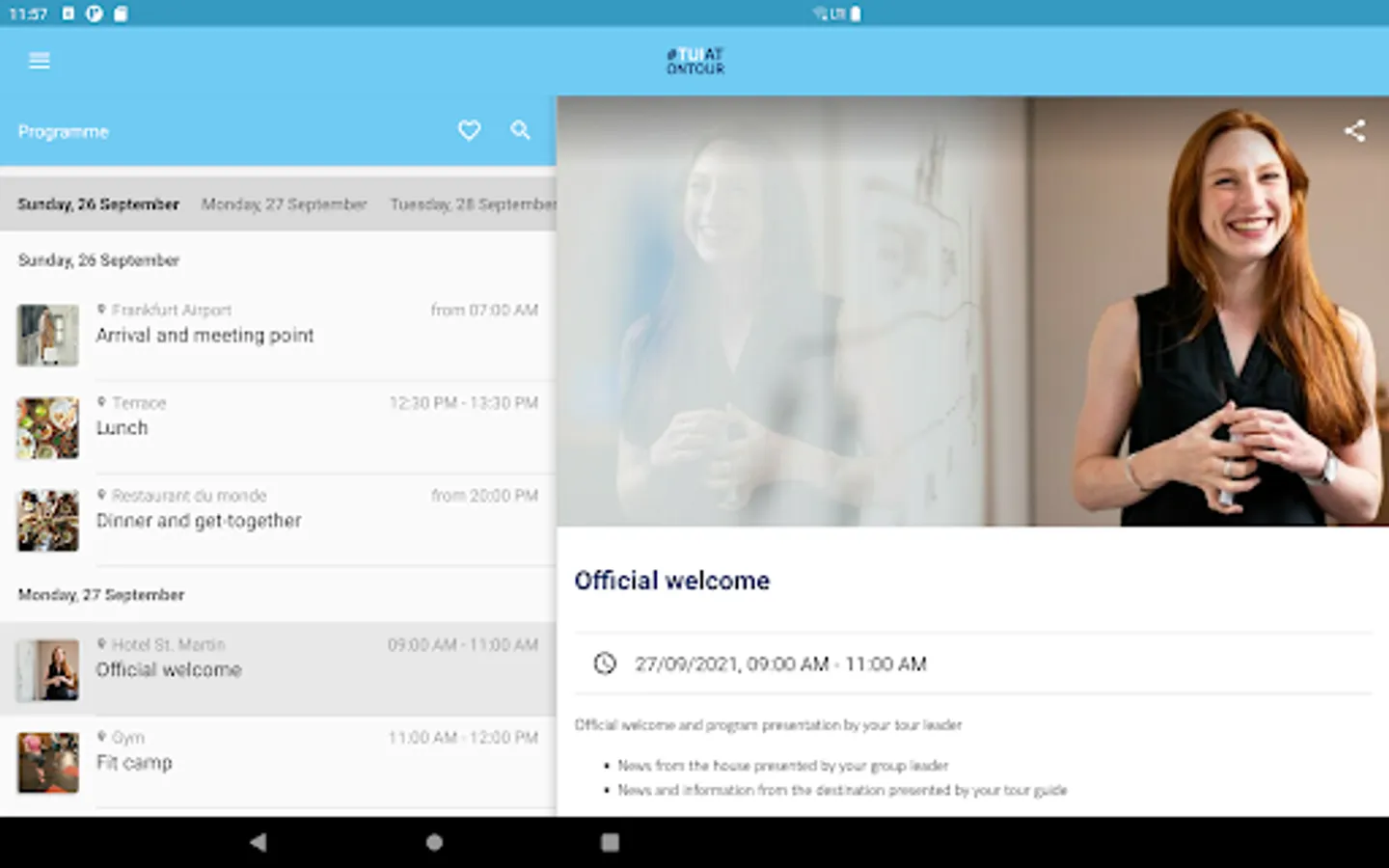The image size is (1389, 868).
Task: Open search using the magnifier icon
Action: point(521,130)
